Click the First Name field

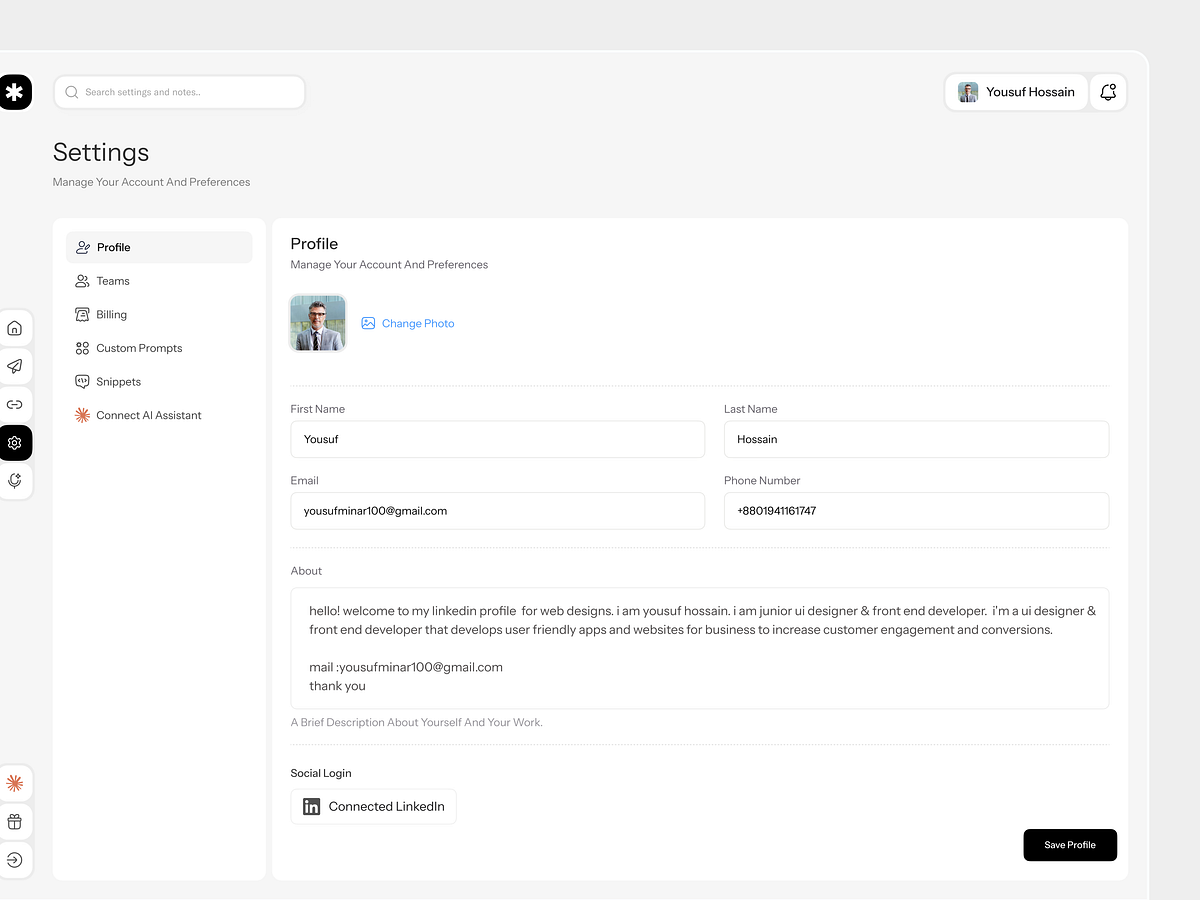[x=498, y=439]
